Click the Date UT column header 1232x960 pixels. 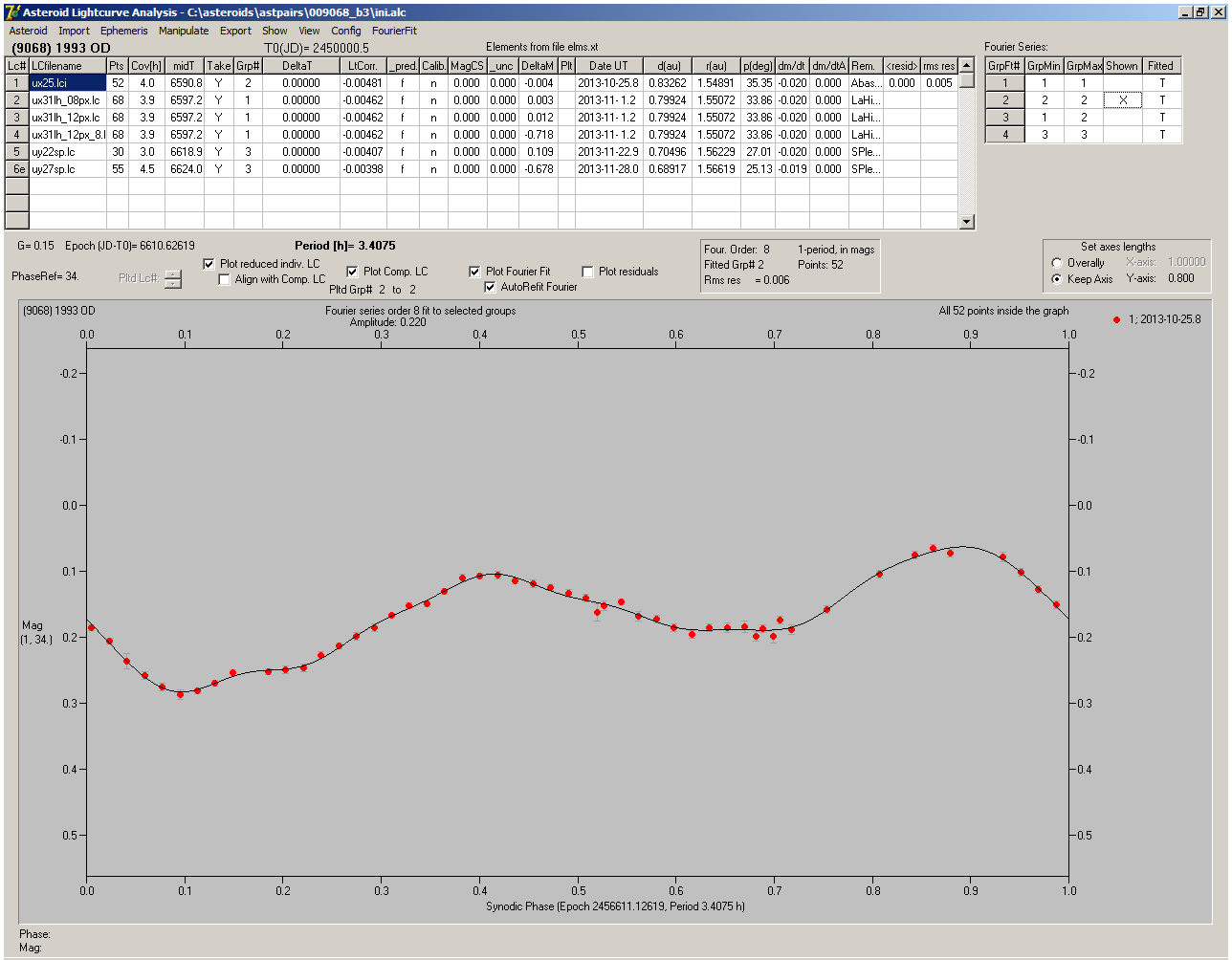[608, 66]
